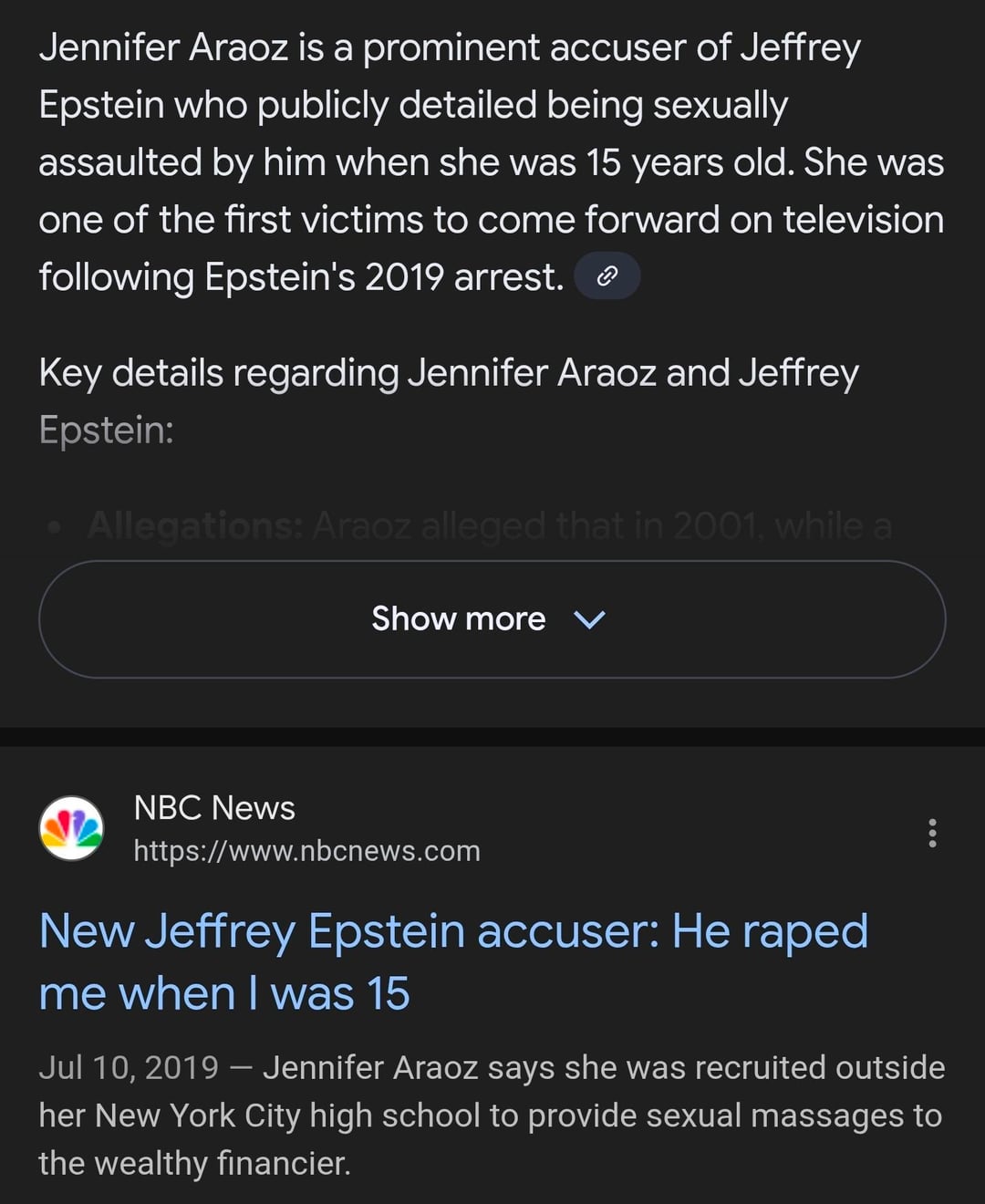The image size is (985, 1204).
Task: Click the chevron arrow beside "Show more"
Action: point(589,619)
